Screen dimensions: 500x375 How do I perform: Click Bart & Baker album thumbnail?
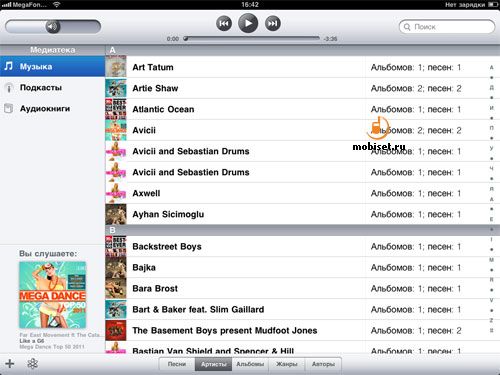(116, 309)
